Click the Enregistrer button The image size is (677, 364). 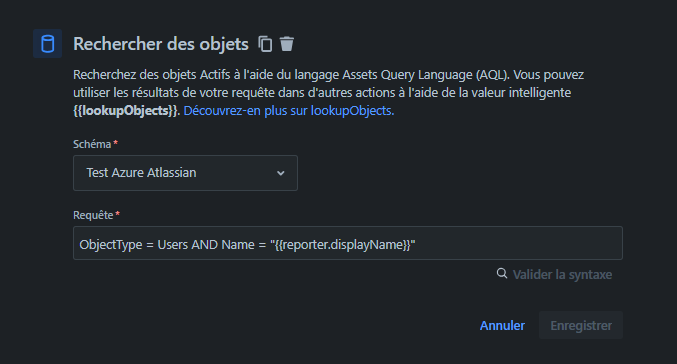click(x=581, y=326)
